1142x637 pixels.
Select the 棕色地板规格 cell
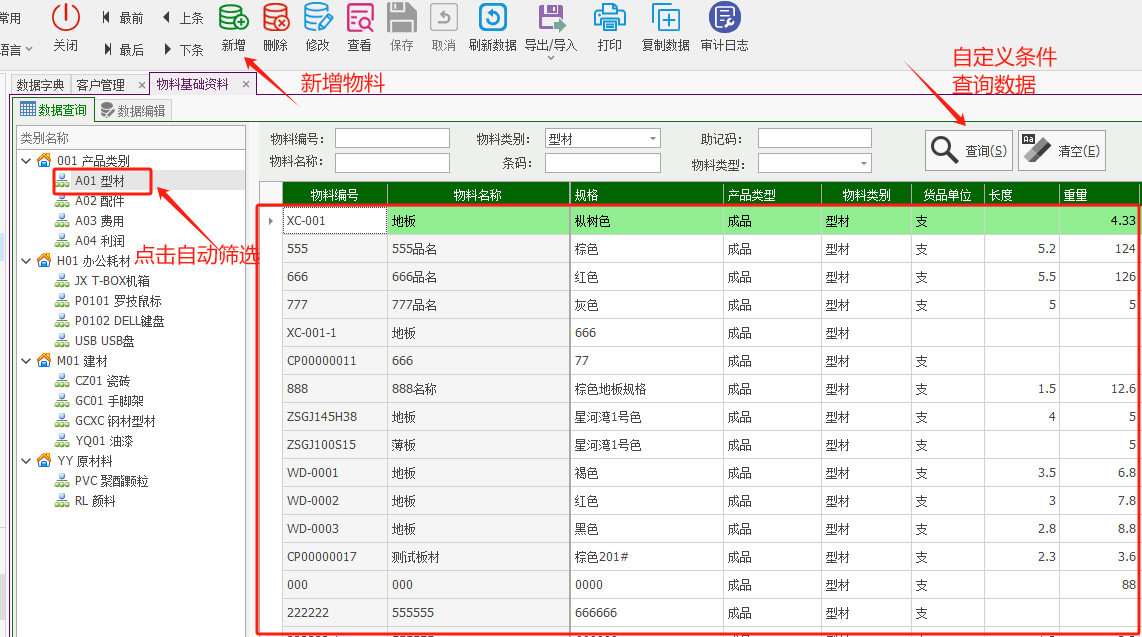pos(647,389)
